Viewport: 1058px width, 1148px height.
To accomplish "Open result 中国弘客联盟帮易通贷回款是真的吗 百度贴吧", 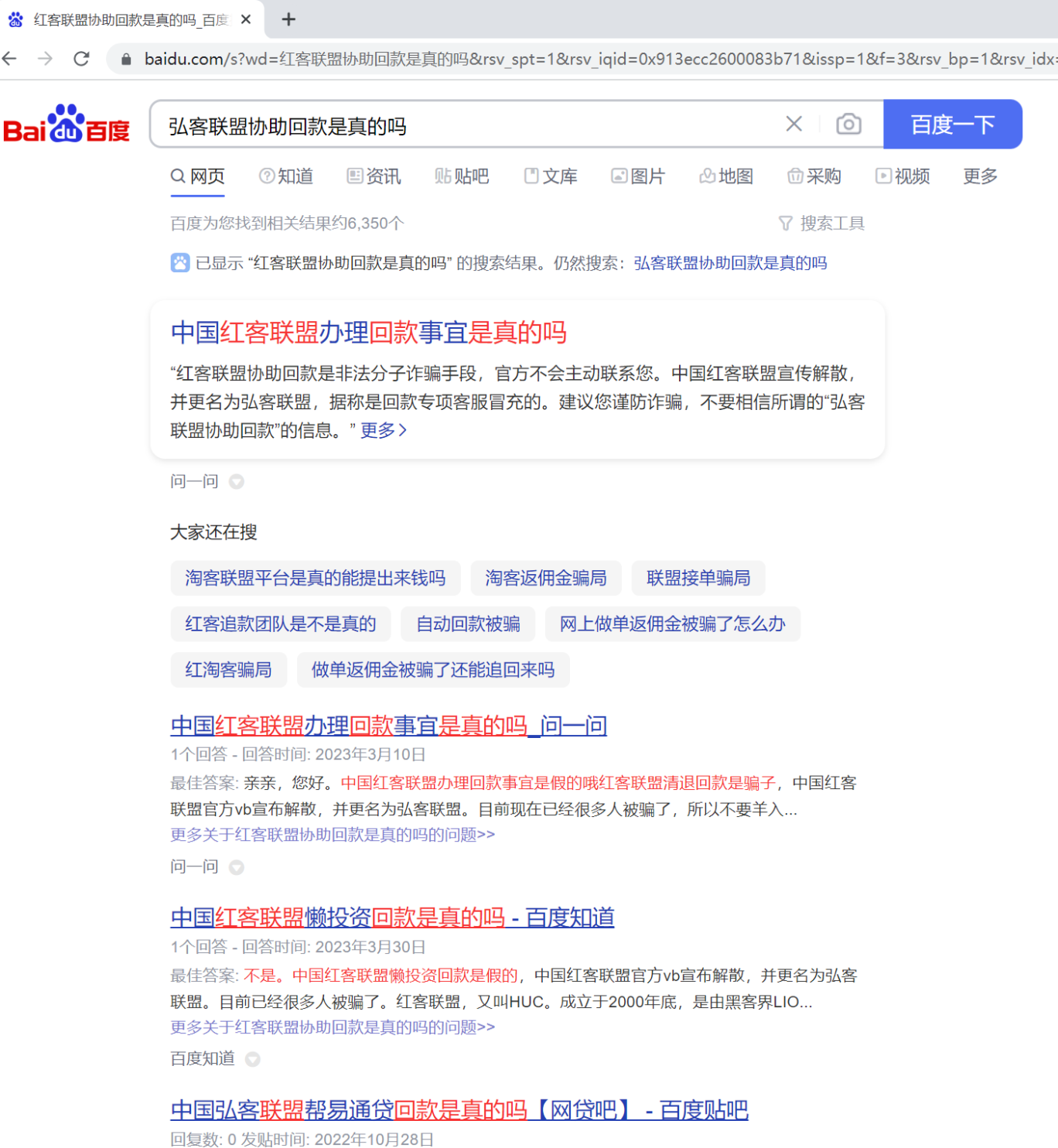I will [x=459, y=1110].
